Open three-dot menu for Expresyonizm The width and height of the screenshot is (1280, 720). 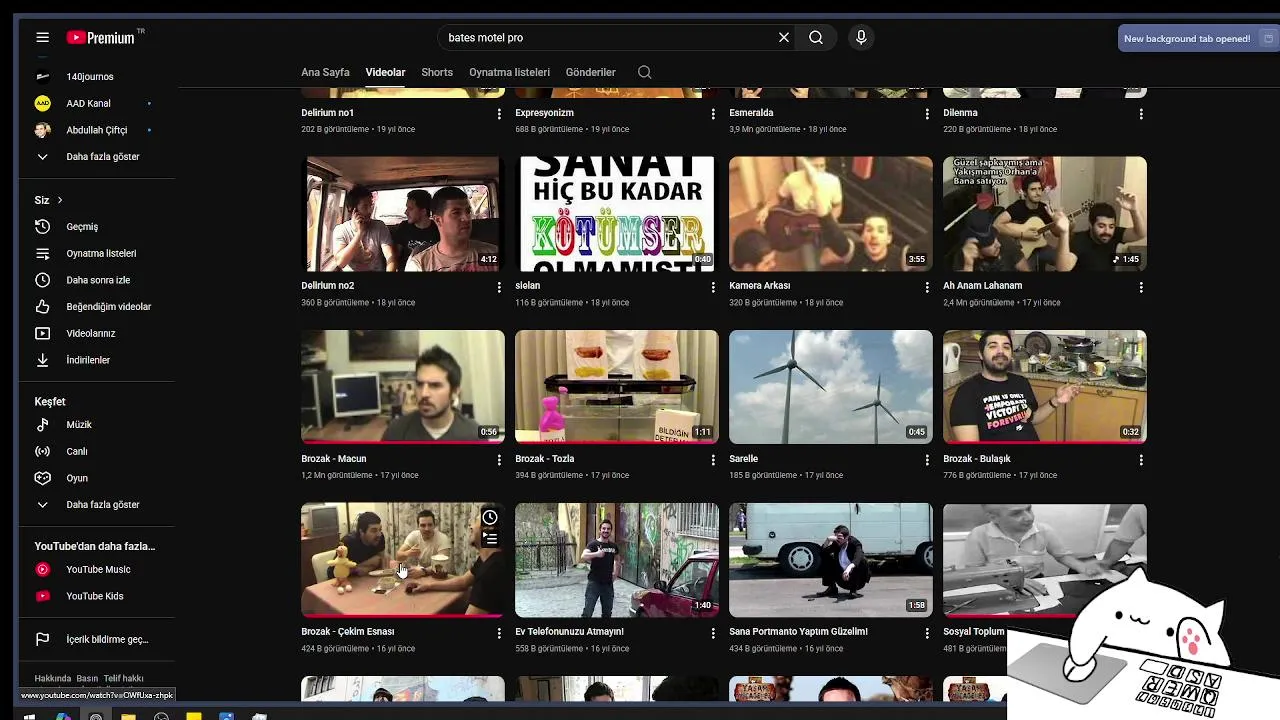click(x=713, y=114)
